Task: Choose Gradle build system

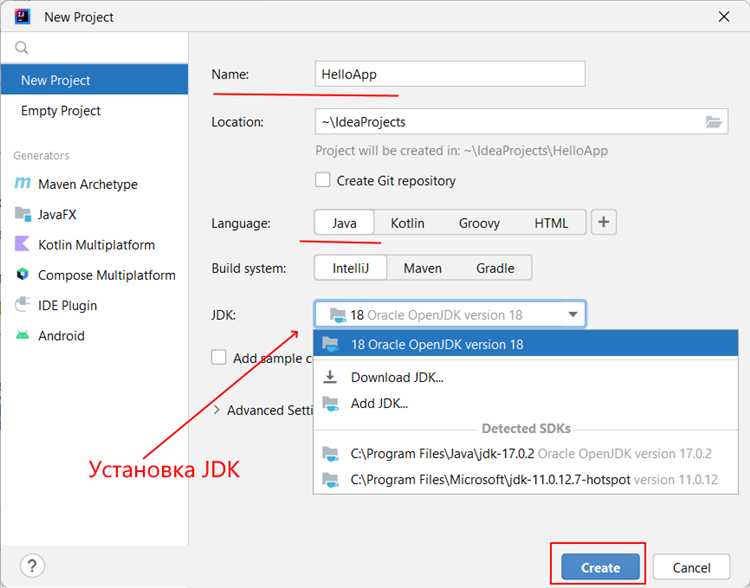Action: coord(495,268)
